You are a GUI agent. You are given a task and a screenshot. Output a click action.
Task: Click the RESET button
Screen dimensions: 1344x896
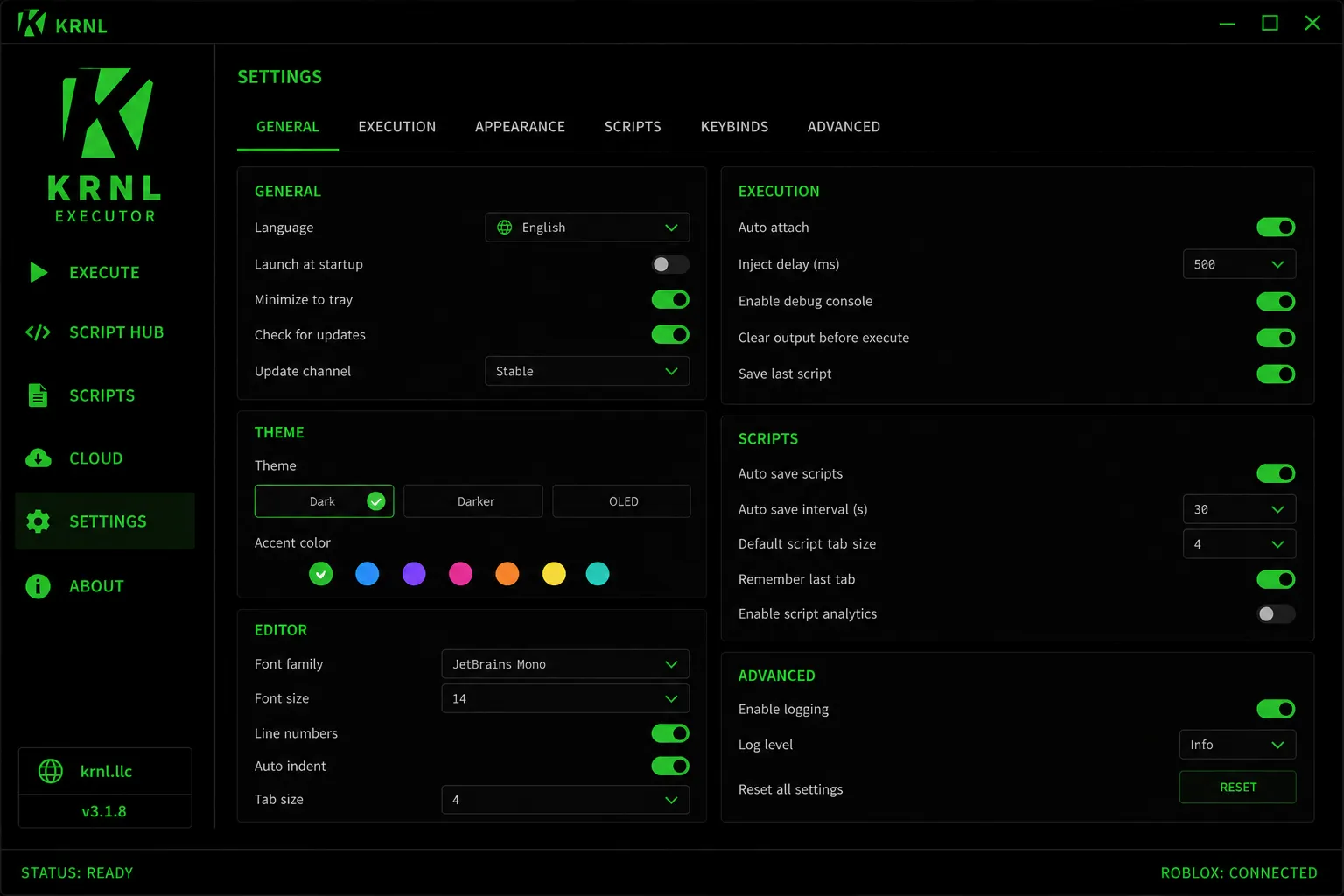1238,787
